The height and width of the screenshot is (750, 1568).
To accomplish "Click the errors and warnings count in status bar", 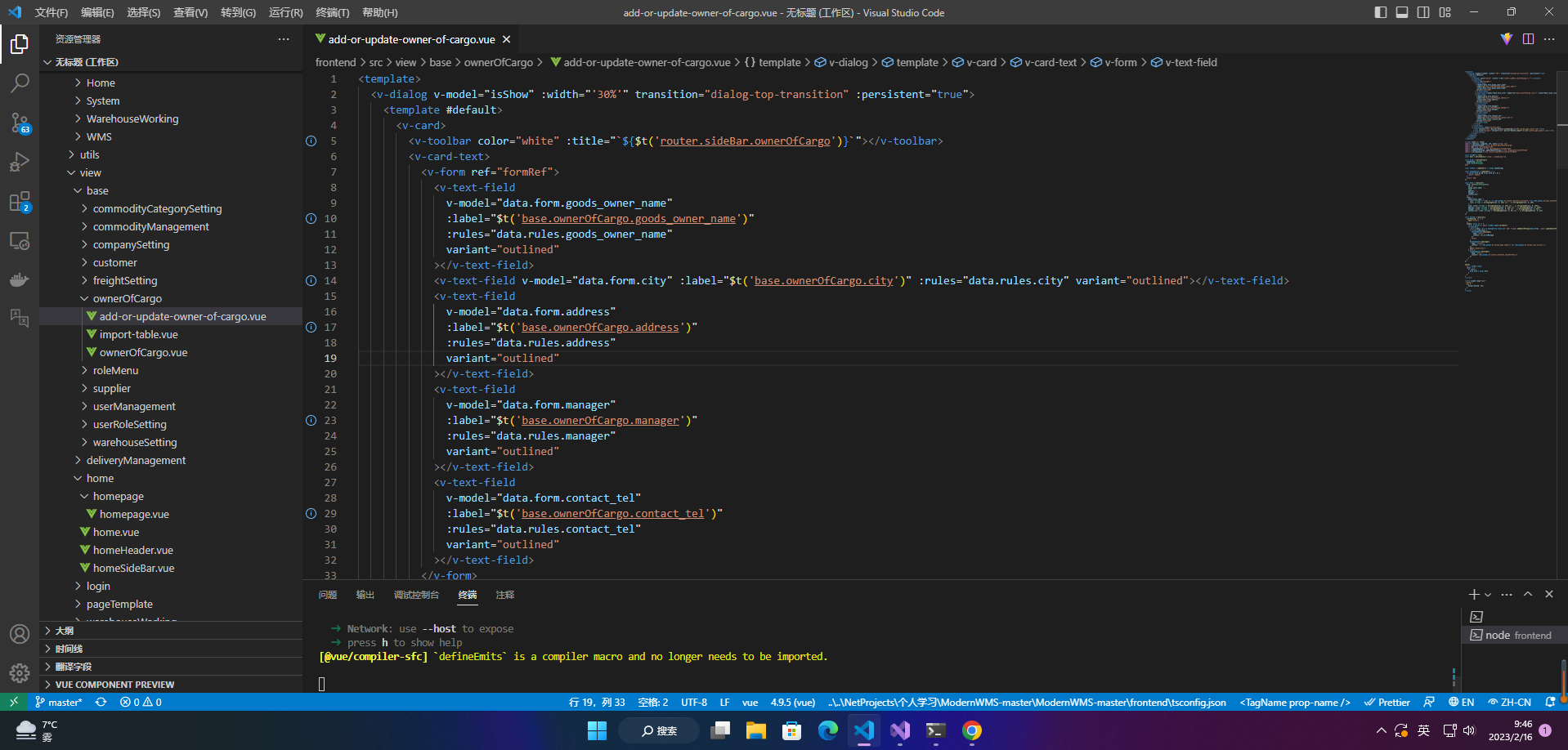I will (x=141, y=702).
